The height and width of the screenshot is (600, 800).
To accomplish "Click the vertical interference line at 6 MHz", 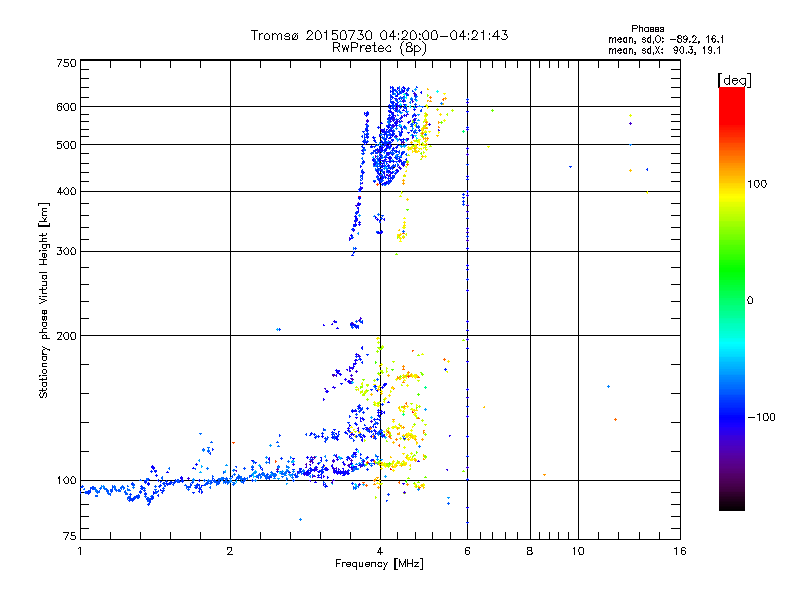I will [467, 311].
